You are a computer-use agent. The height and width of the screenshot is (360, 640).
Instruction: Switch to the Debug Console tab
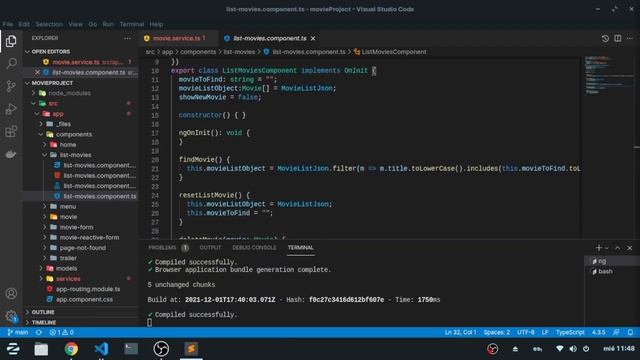(254, 248)
